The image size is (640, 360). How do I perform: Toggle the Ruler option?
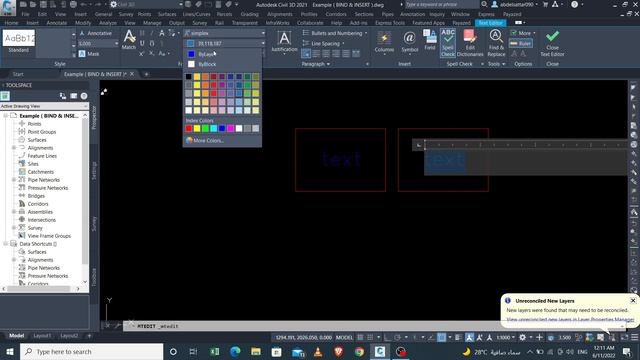520,43
